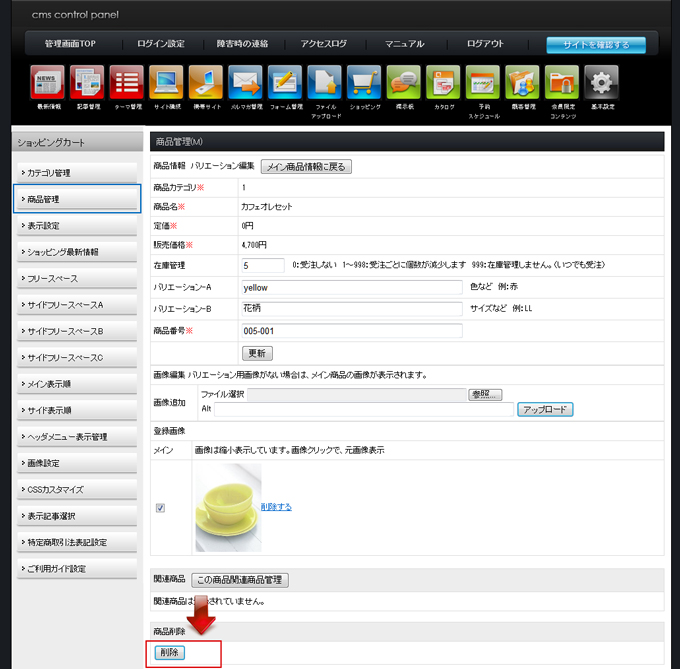Open the ショッピング cart icon
This screenshot has height=669, width=680.
click(363, 82)
